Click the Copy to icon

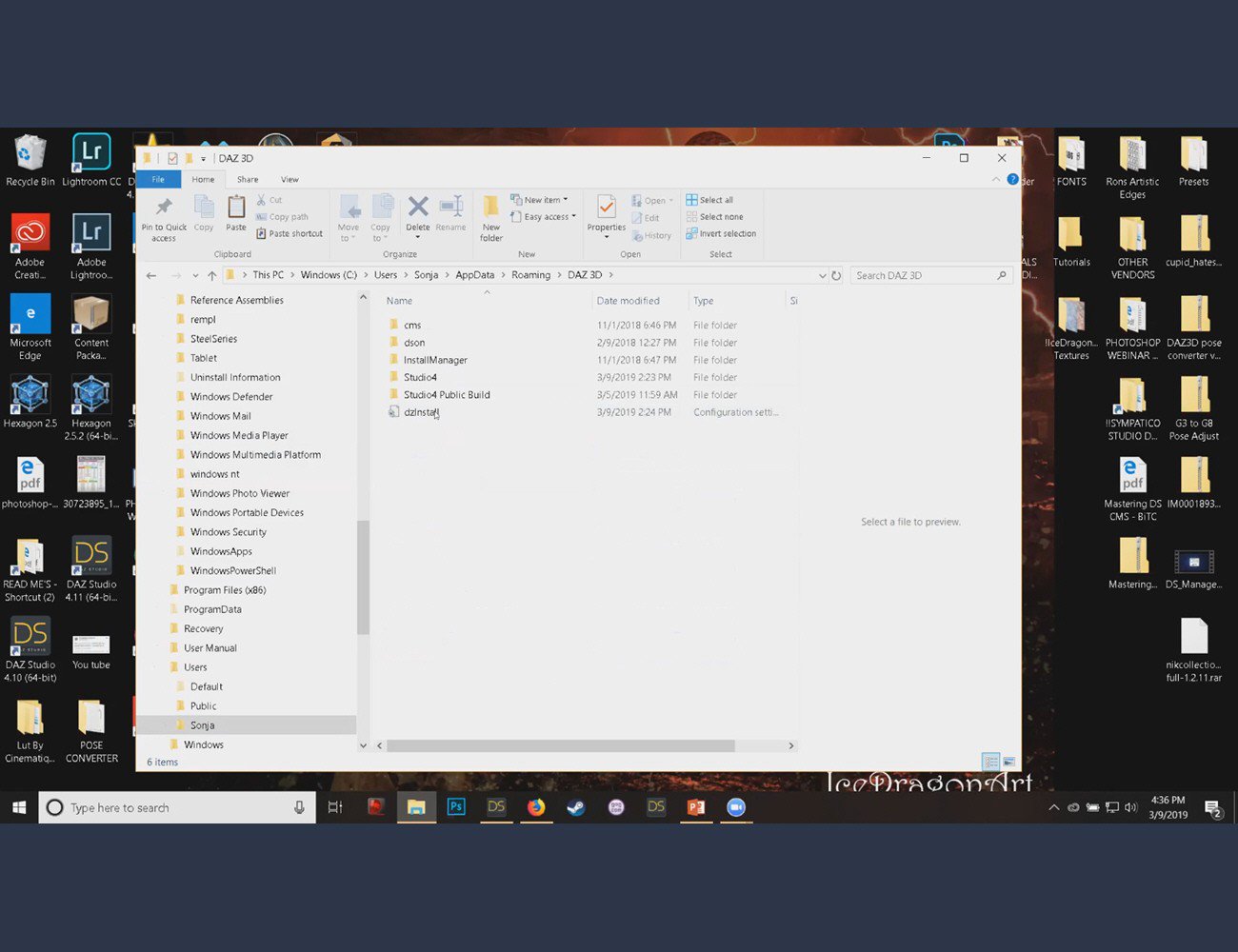[x=382, y=208]
